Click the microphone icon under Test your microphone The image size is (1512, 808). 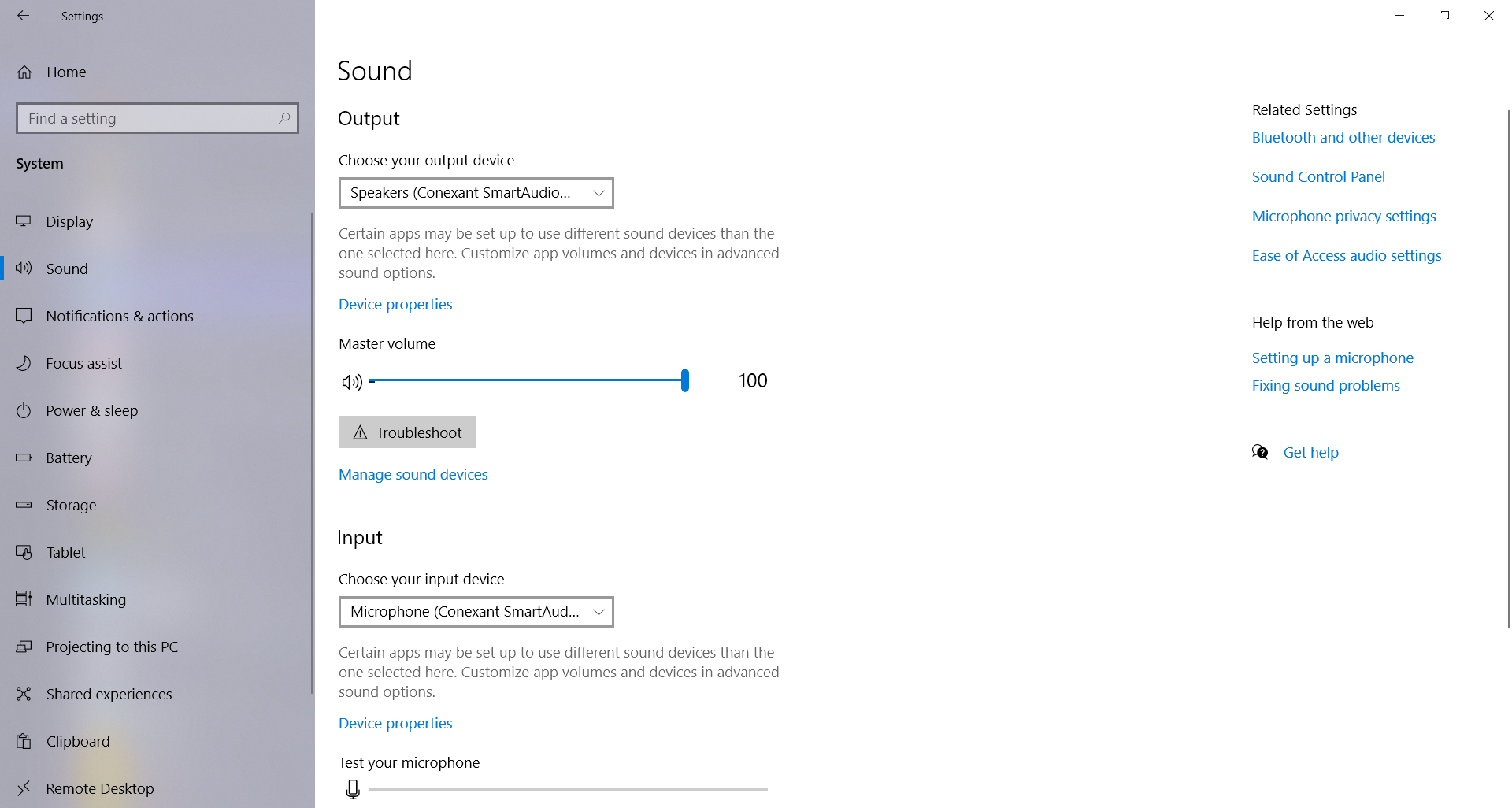coord(352,788)
